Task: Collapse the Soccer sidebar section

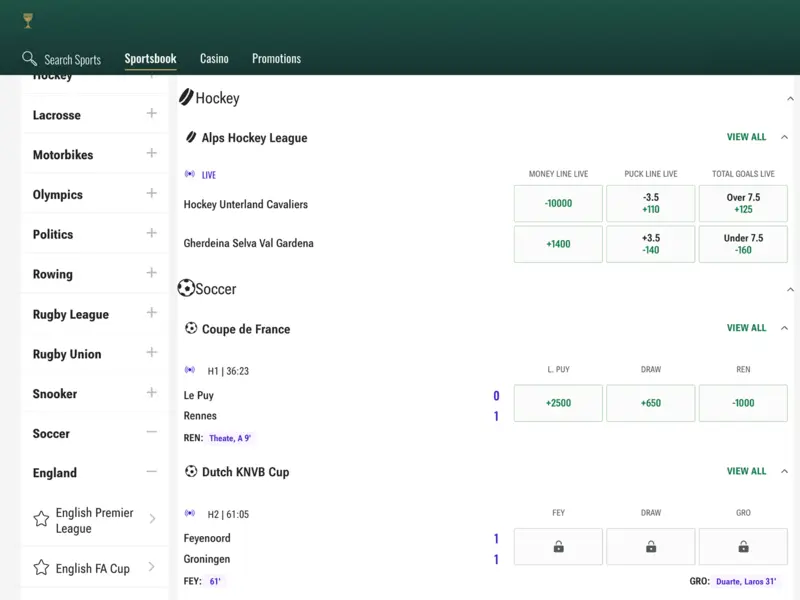Action: pyautogui.click(x=152, y=433)
